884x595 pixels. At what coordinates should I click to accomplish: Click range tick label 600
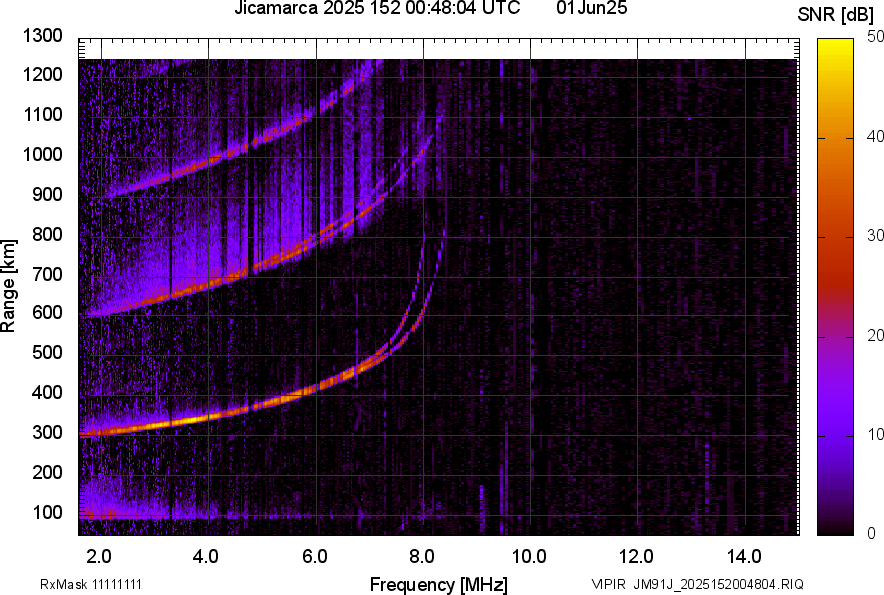pyautogui.click(x=47, y=312)
